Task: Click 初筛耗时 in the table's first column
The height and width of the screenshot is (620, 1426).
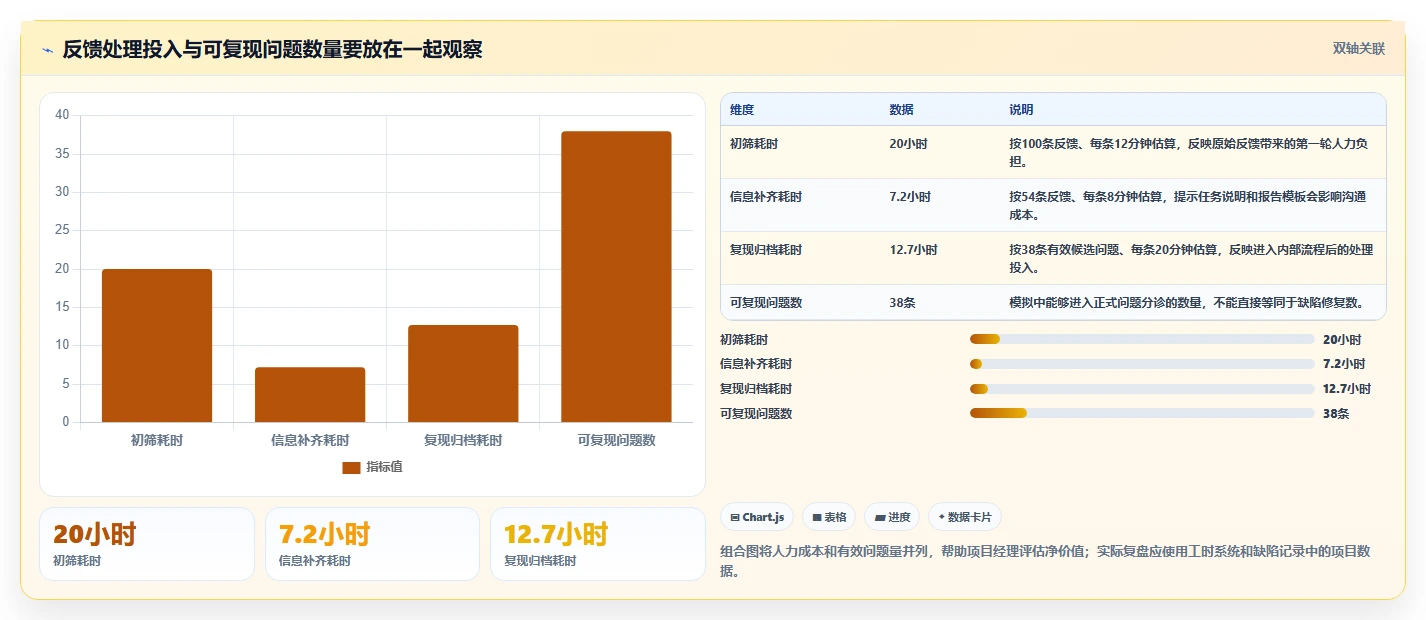Action: click(754, 144)
